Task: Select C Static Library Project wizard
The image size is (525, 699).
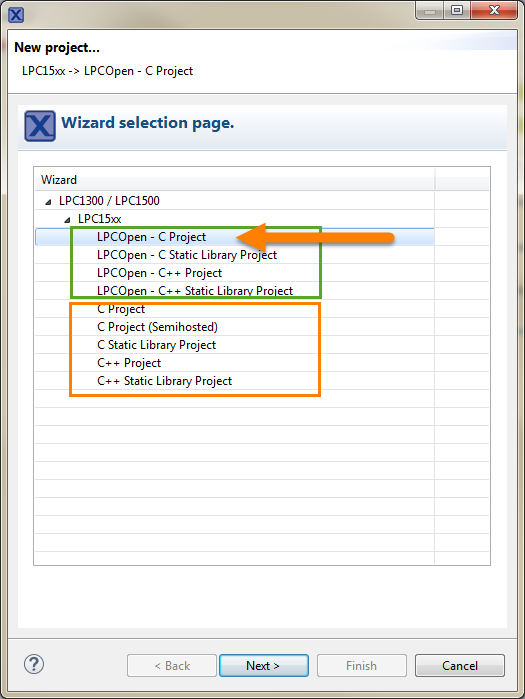Action: [x=156, y=345]
